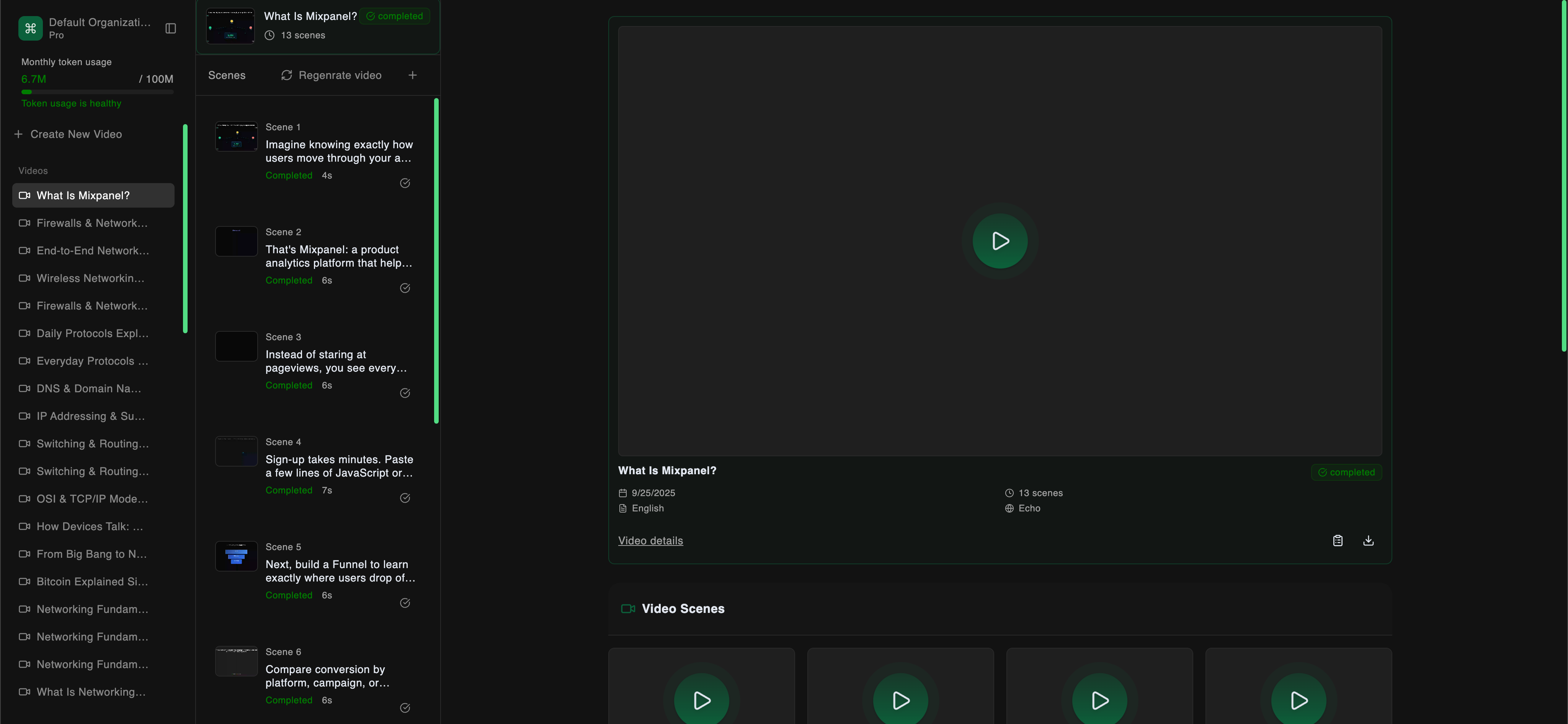Open the Daily Protocols Expl... video
1568x724 pixels.
pyautogui.click(x=93, y=333)
